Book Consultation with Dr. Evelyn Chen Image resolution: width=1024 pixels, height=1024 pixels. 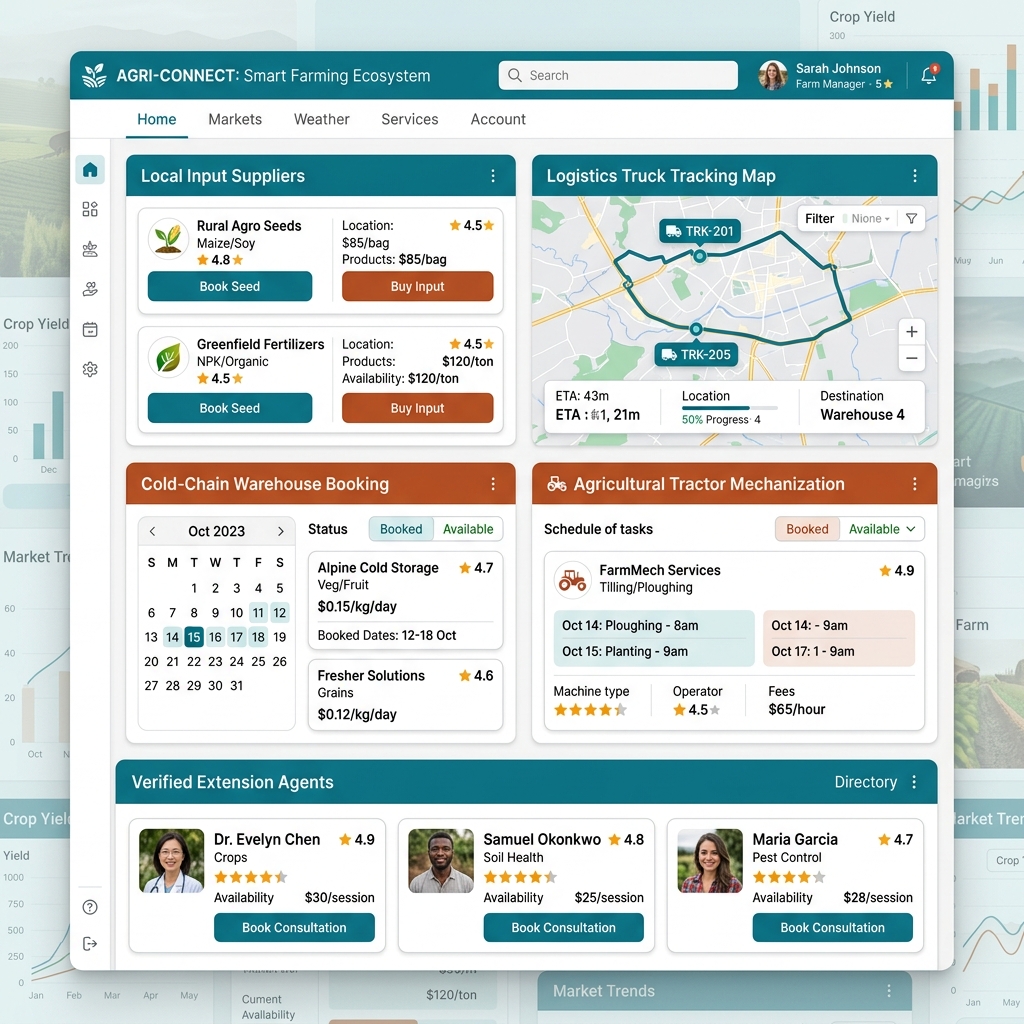click(x=295, y=927)
